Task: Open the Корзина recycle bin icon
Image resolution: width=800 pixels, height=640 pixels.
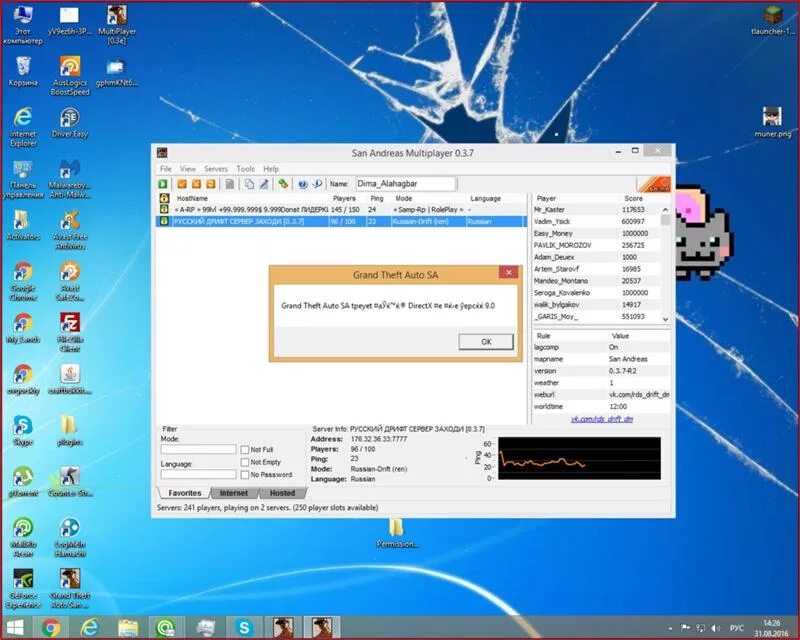Action: point(23,71)
